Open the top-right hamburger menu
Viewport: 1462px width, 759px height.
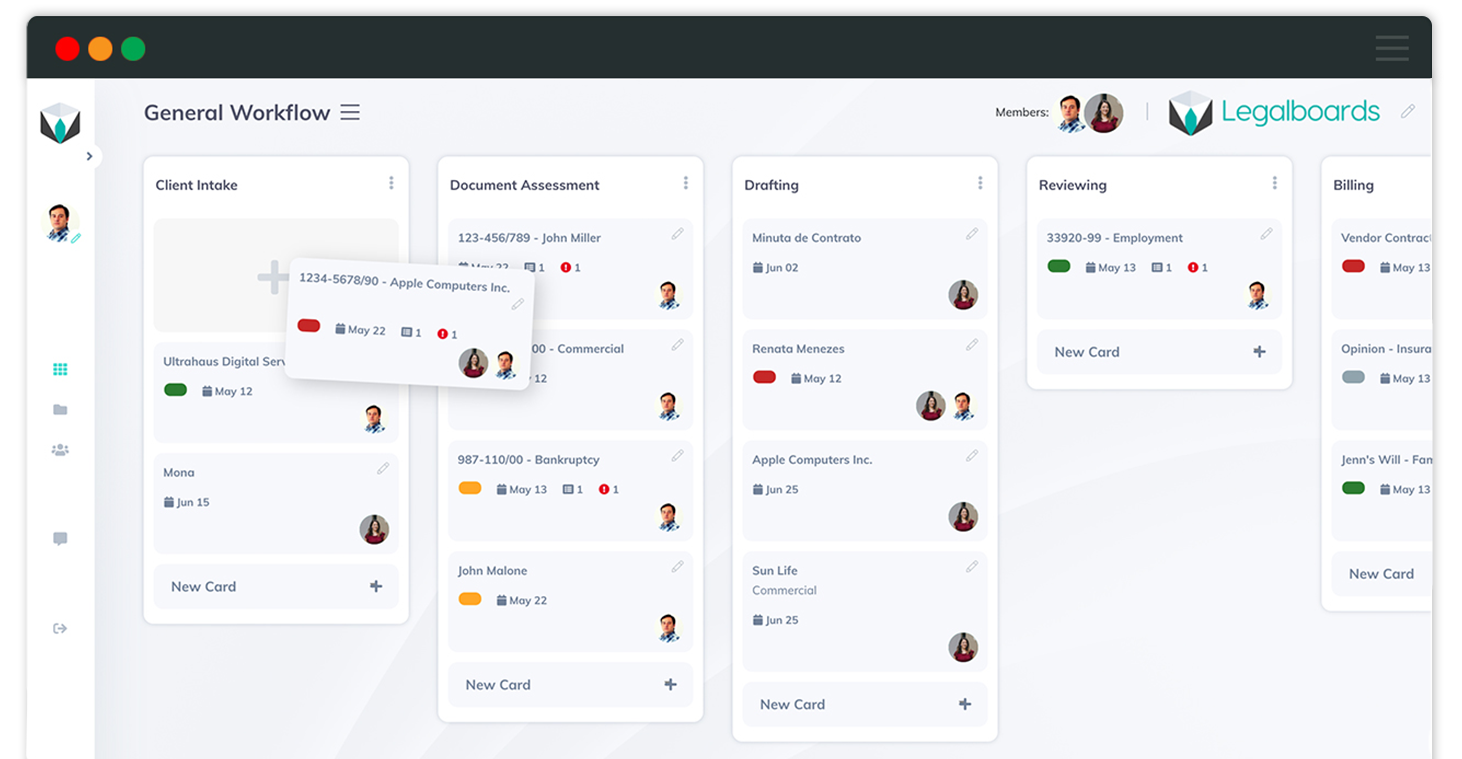(x=1392, y=47)
